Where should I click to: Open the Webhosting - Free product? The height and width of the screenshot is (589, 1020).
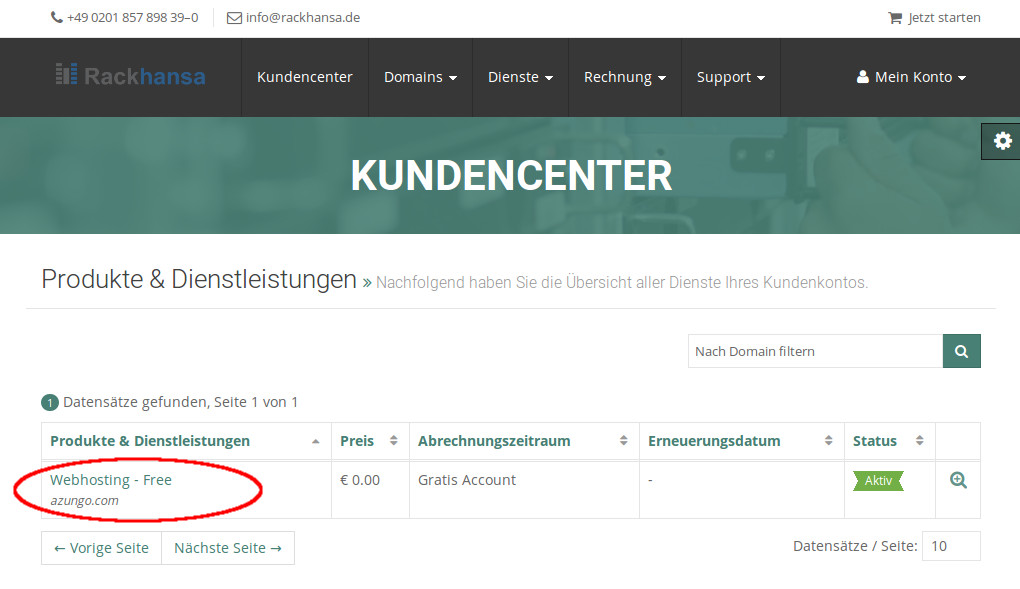tap(111, 480)
